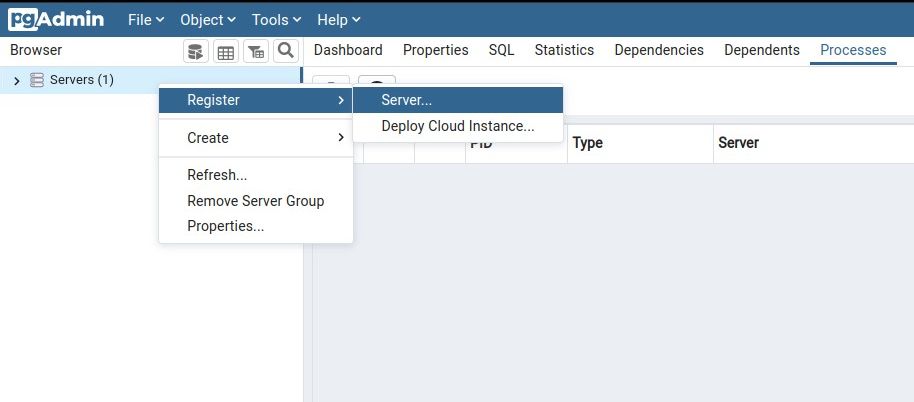
Task: Select Deploy Cloud Instance... option
Action: pos(458,127)
